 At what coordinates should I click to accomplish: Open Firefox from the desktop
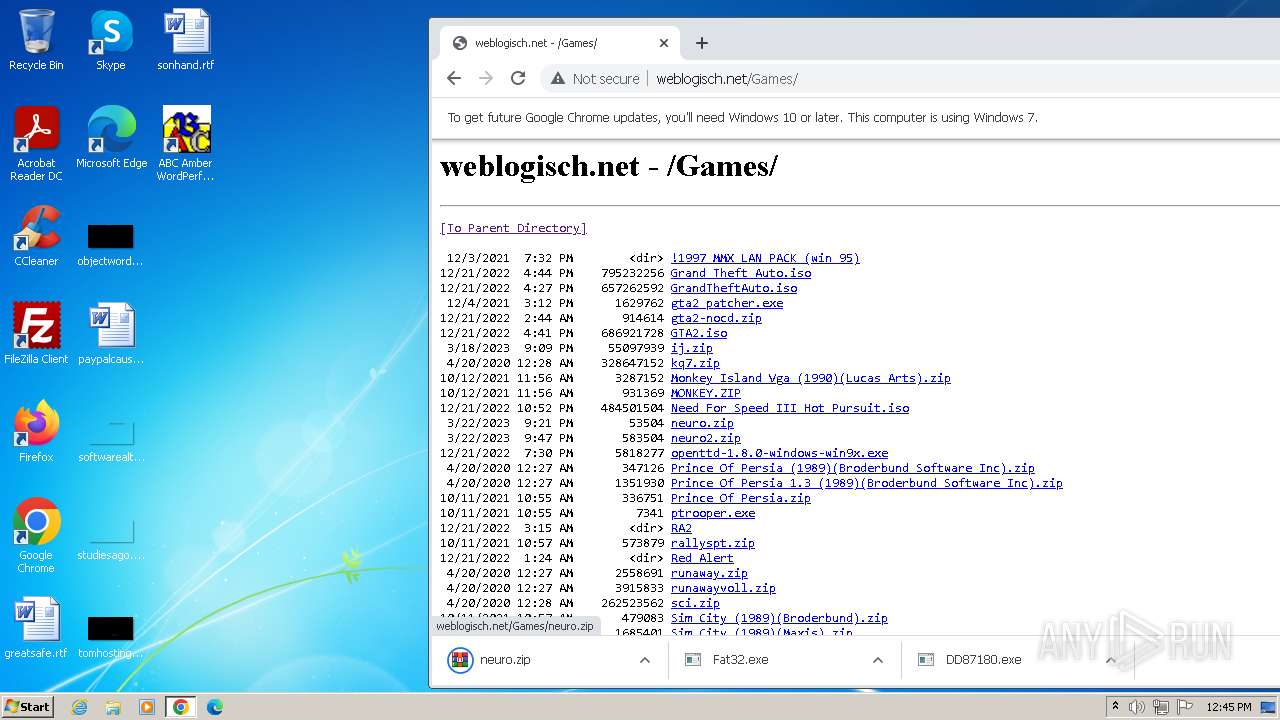[36, 431]
